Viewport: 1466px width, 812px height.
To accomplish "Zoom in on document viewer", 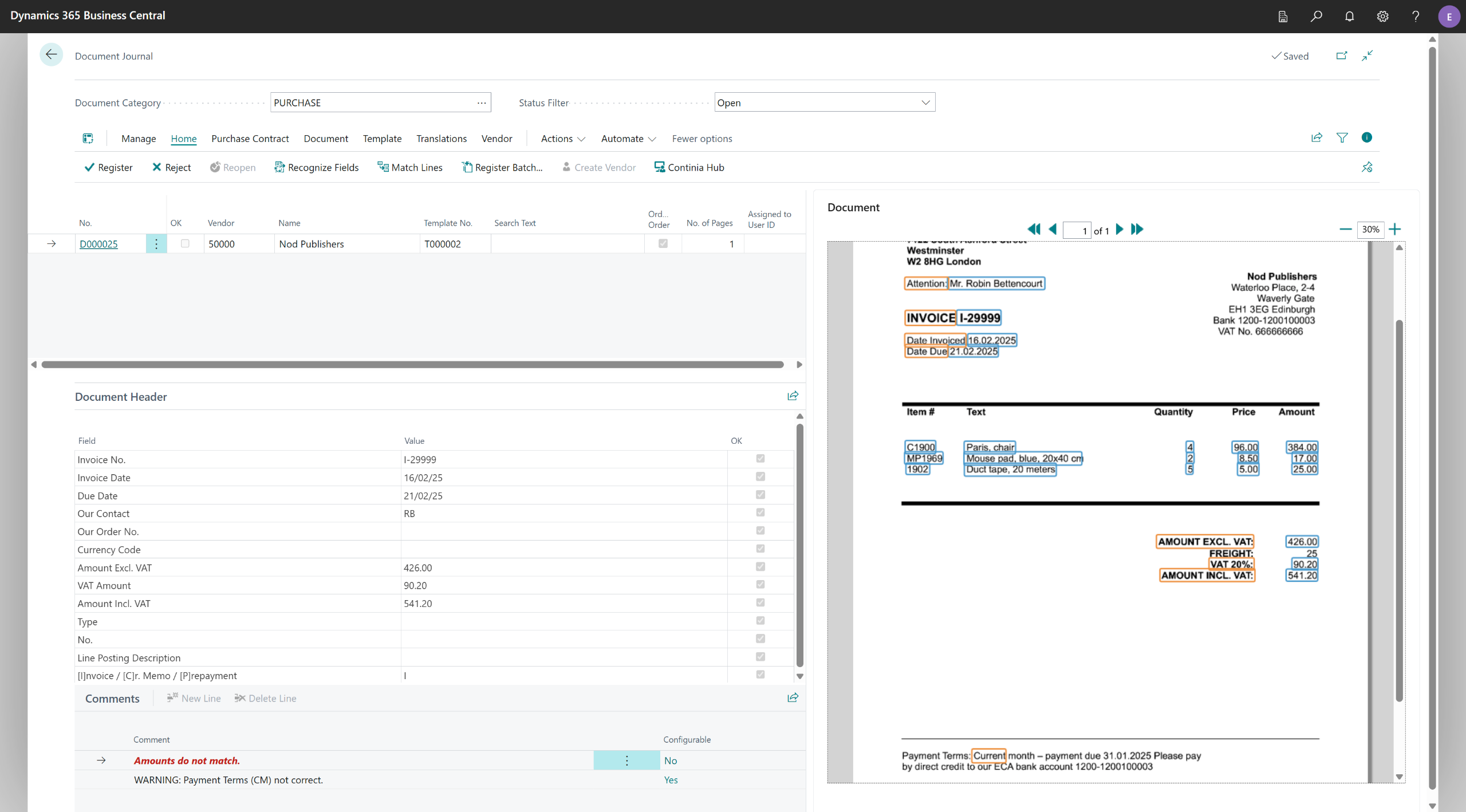I will click(x=1395, y=230).
